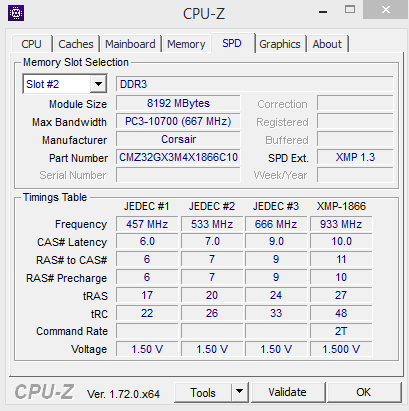
Task: Click the JEDEC #2 column header
Action: 212,206
